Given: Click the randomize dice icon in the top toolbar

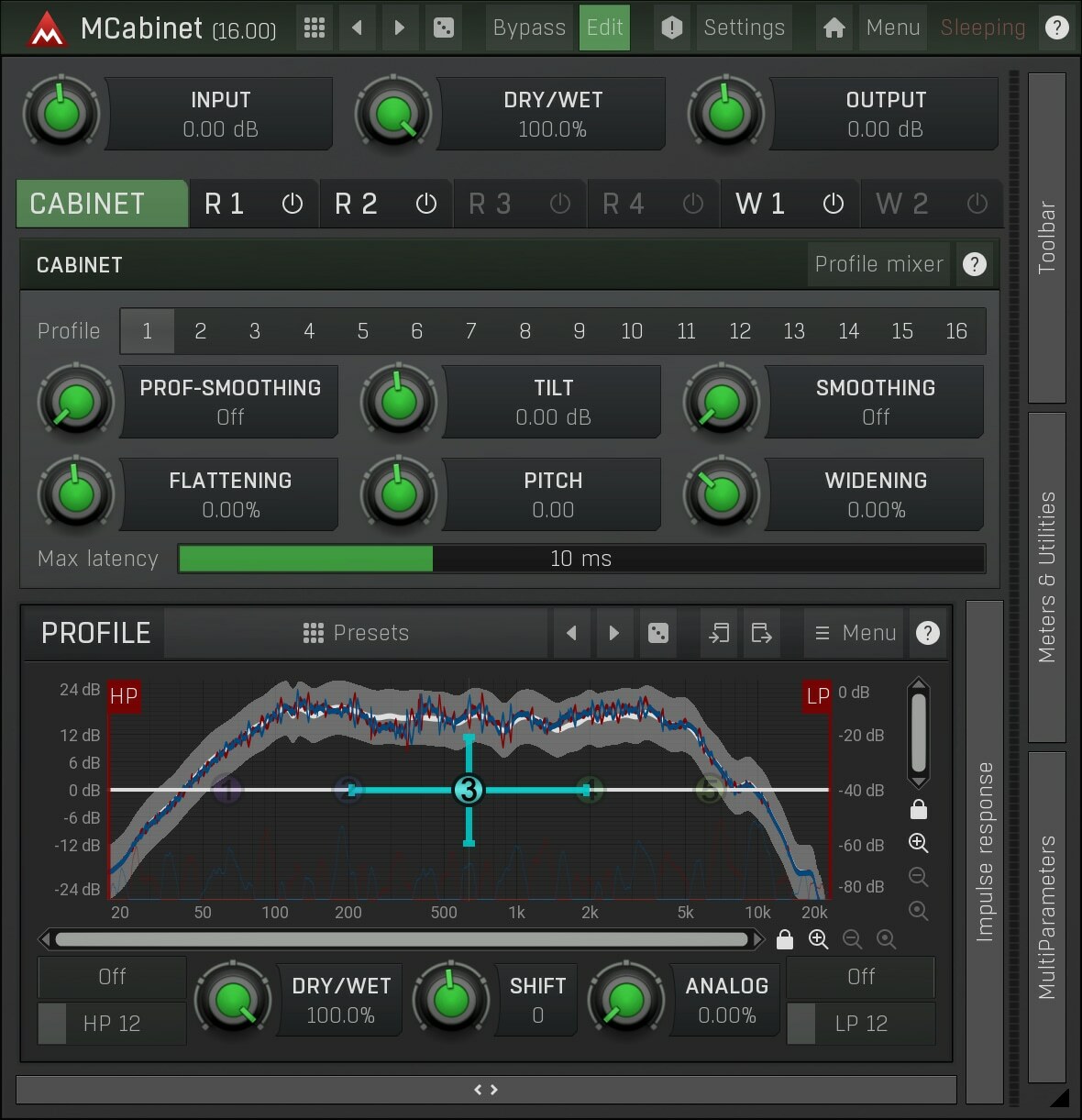Looking at the screenshot, I should pyautogui.click(x=444, y=28).
